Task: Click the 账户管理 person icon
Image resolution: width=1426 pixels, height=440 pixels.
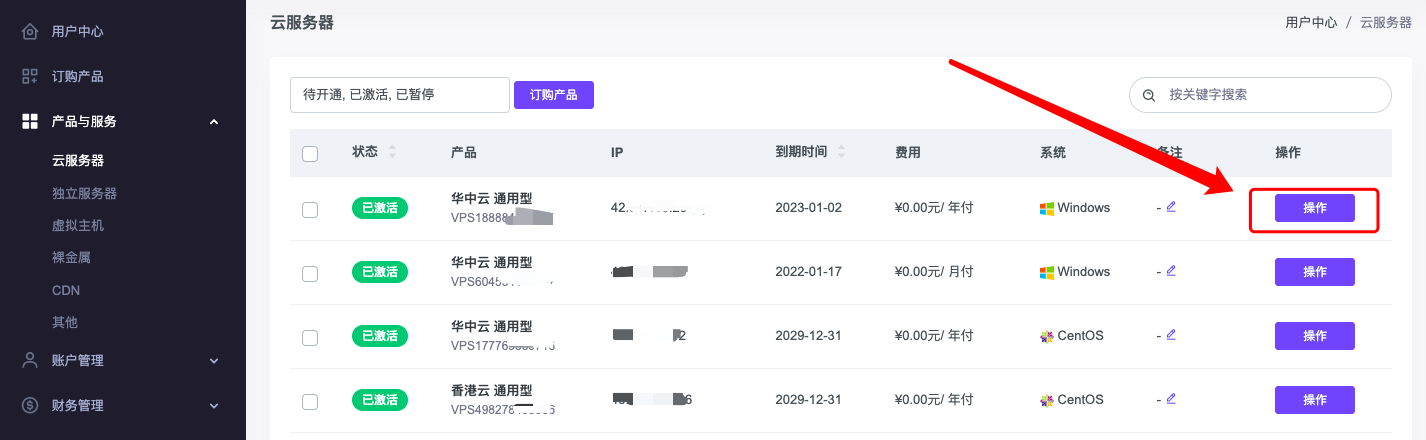Action: point(30,361)
